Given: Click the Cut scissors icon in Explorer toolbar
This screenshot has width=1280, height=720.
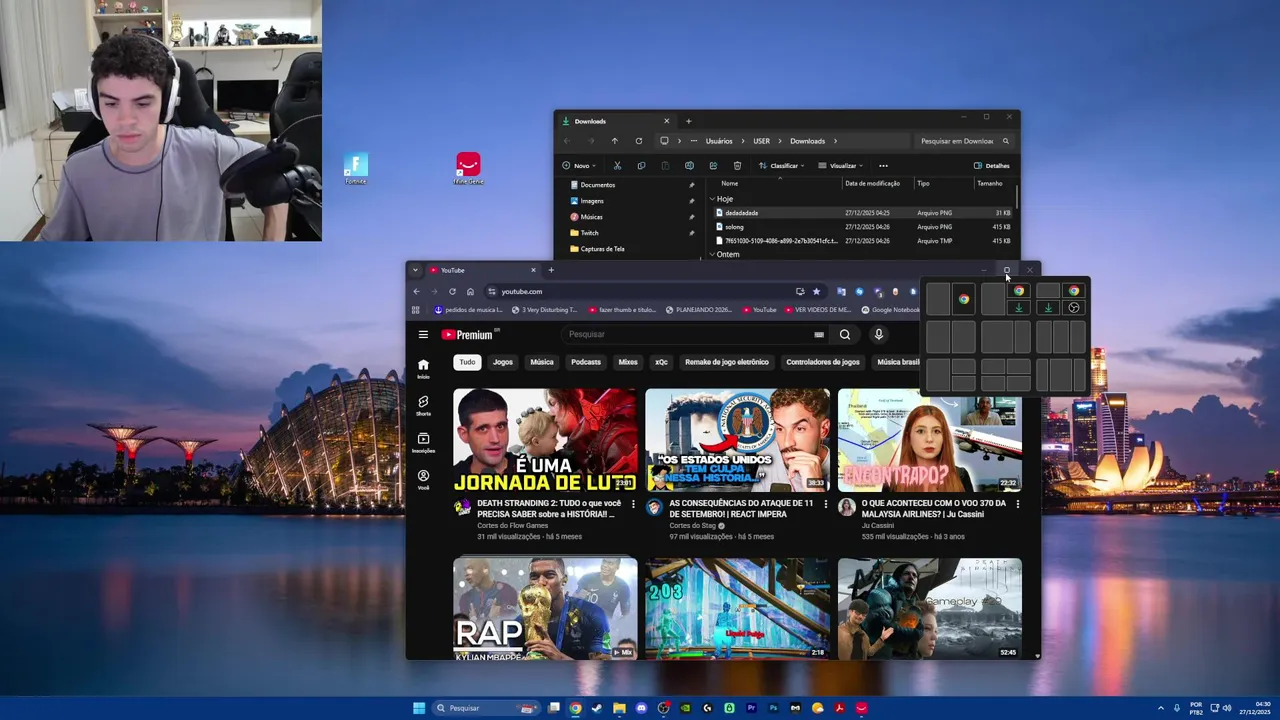Looking at the screenshot, I should 617,166.
